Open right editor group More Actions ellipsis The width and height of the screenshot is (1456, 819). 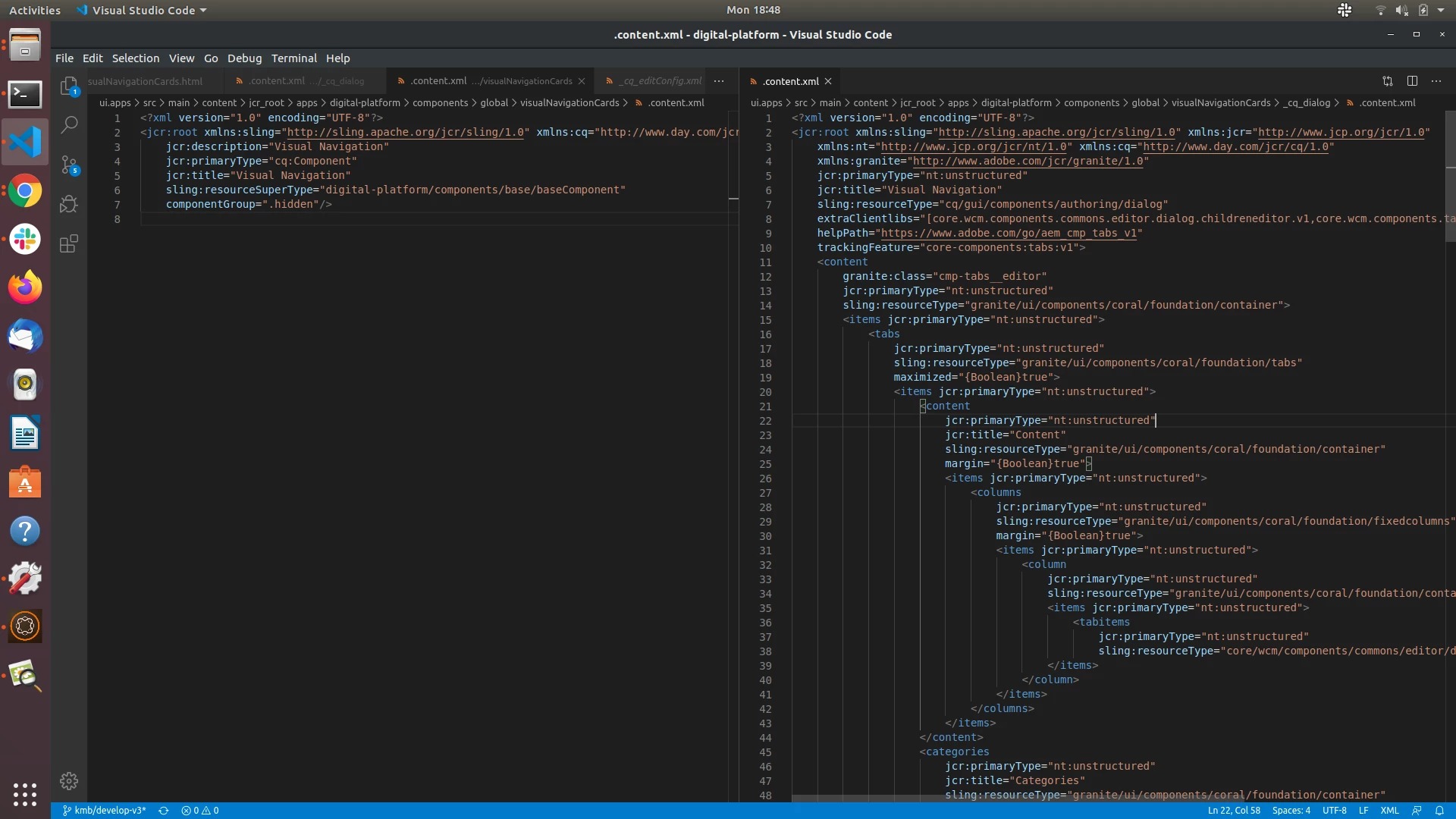click(1436, 81)
